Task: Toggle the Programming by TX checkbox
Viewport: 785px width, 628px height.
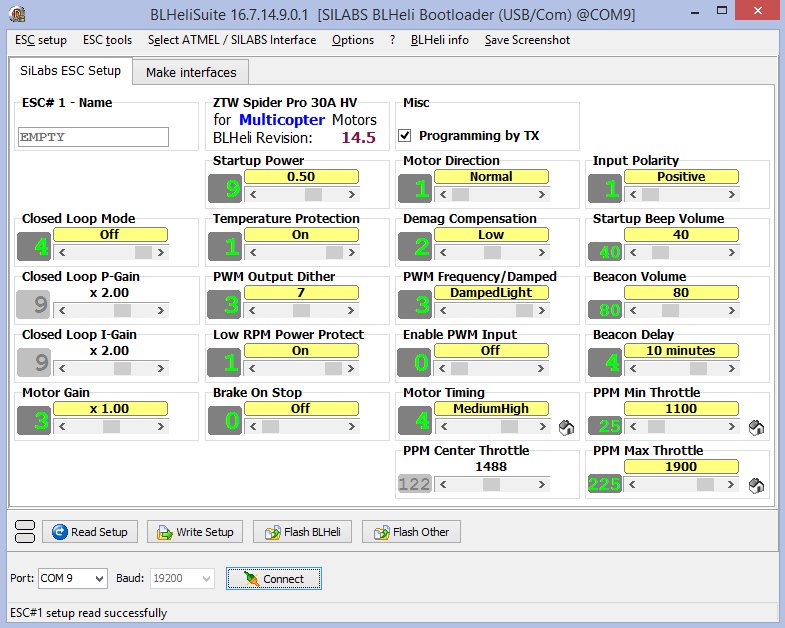Action: coord(405,135)
